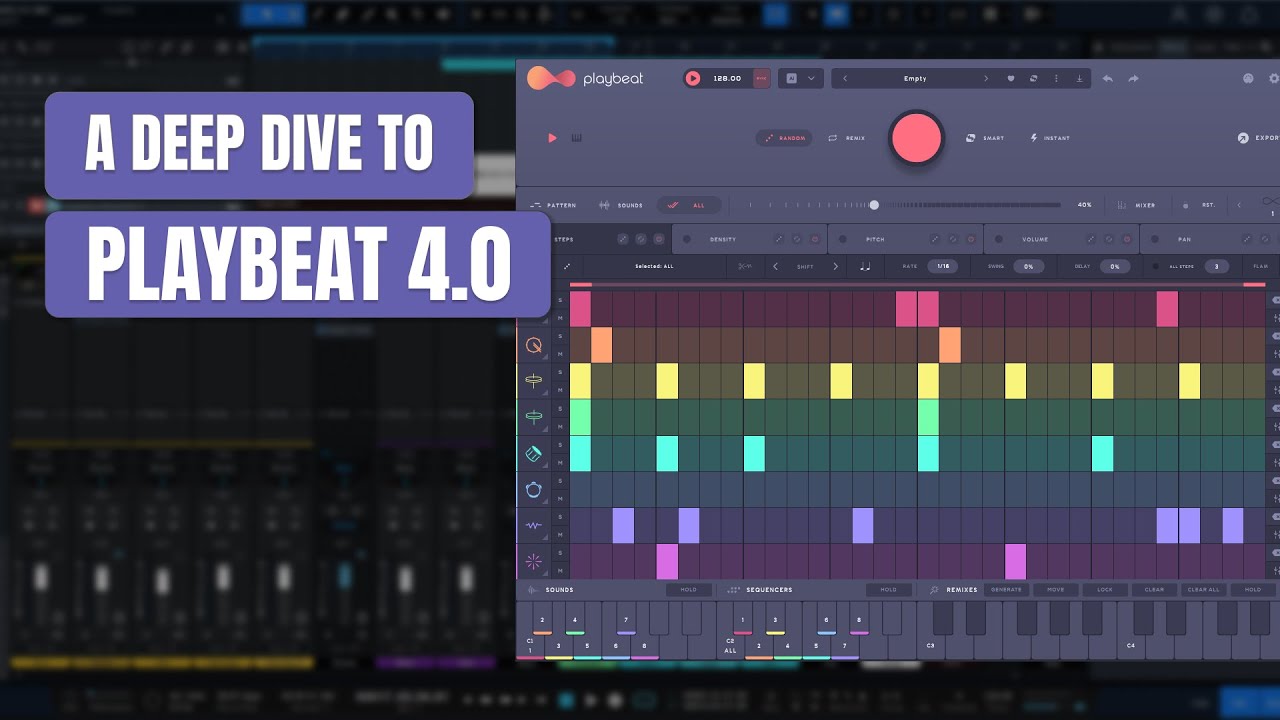The height and width of the screenshot is (720, 1280).
Task: Select the blue tambourine track icon
Action: (x=534, y=489)
